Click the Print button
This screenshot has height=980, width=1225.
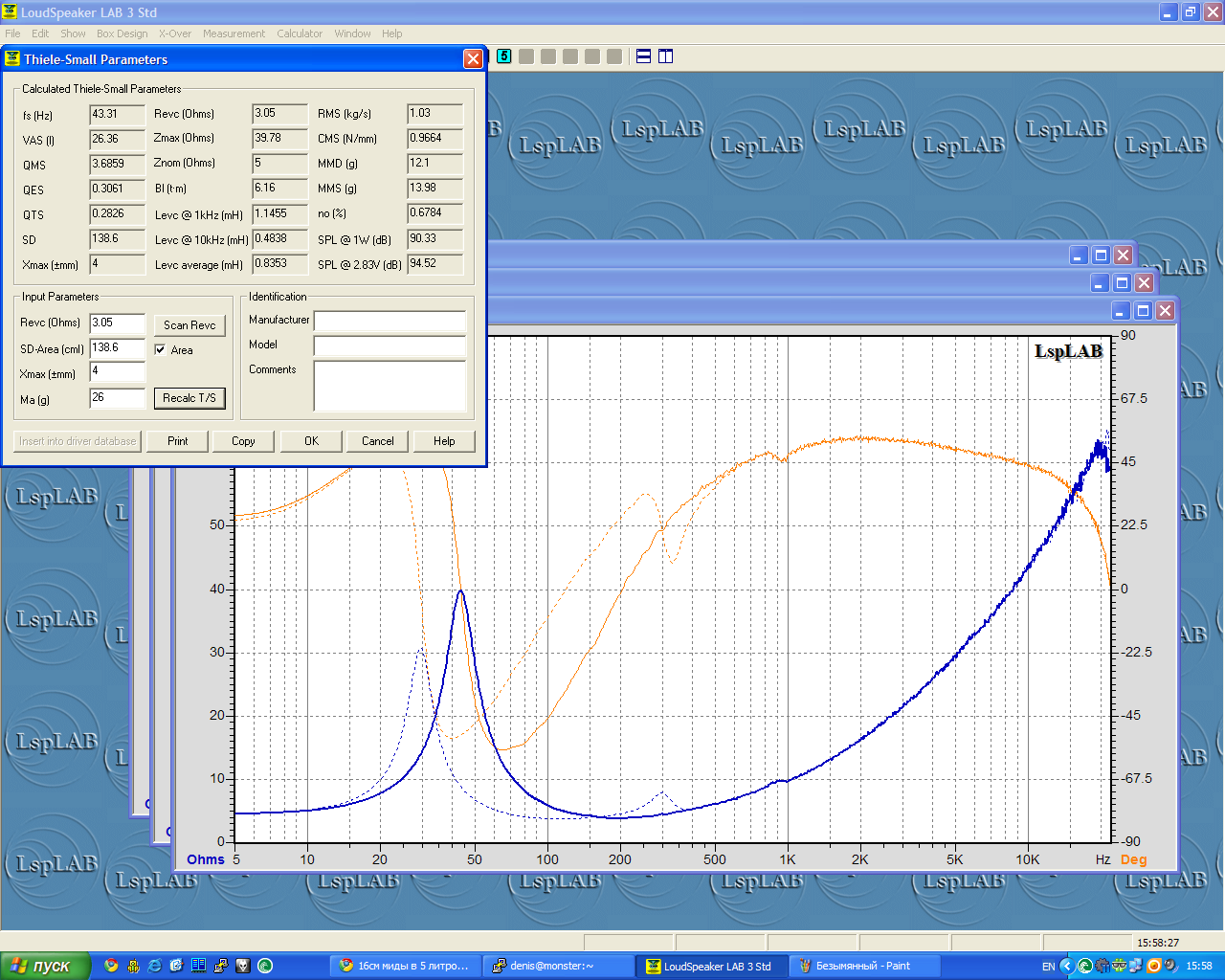pyautogui.click(x=178, y=441)
